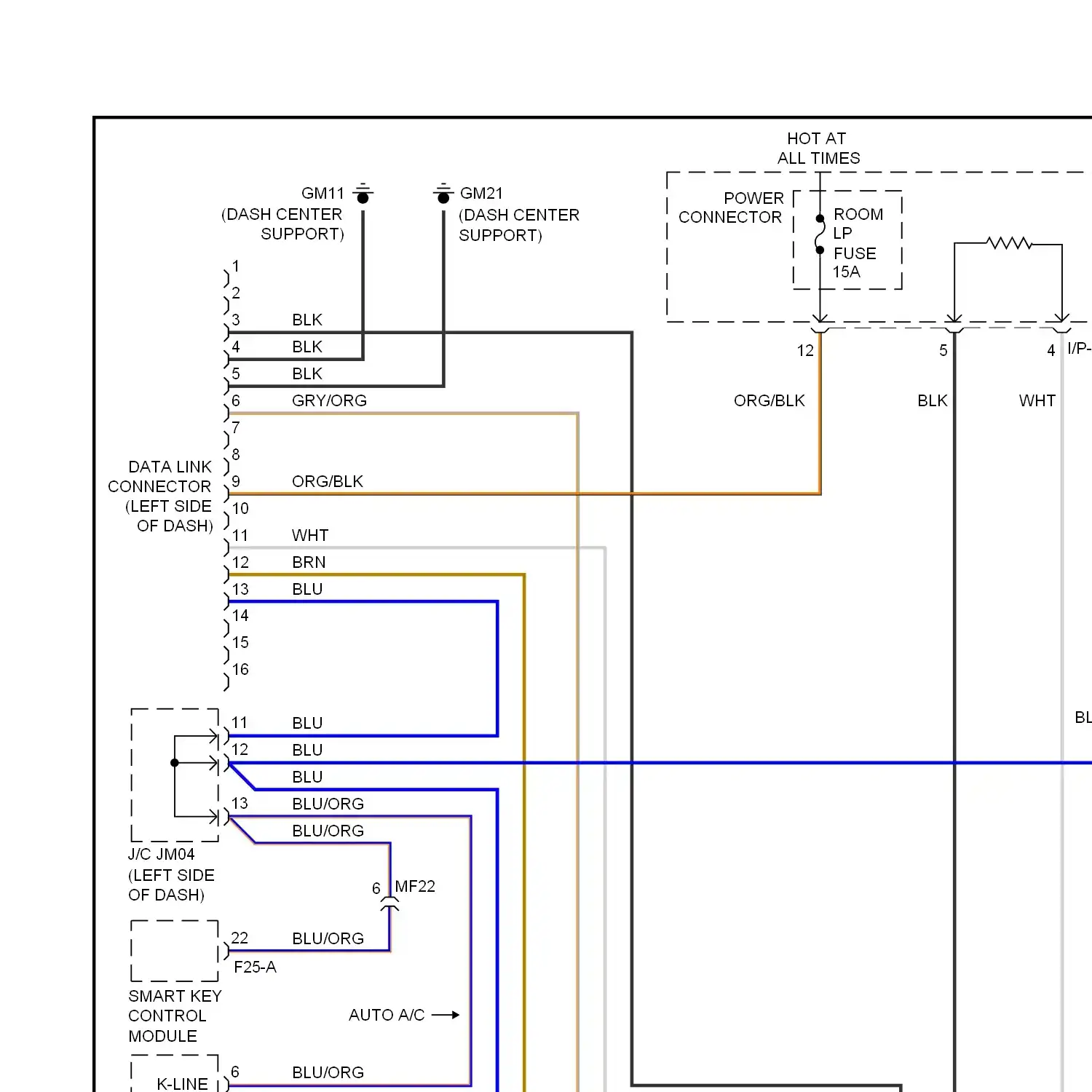Click the GM11 ground label
The width and height of the screenshot is (1092, 1092).
click(x=323, y=194)
